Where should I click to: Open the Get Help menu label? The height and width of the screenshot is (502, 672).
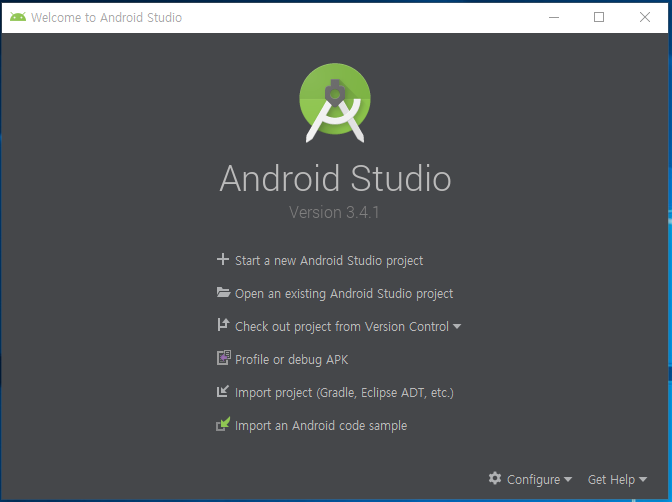pos(611,480)
